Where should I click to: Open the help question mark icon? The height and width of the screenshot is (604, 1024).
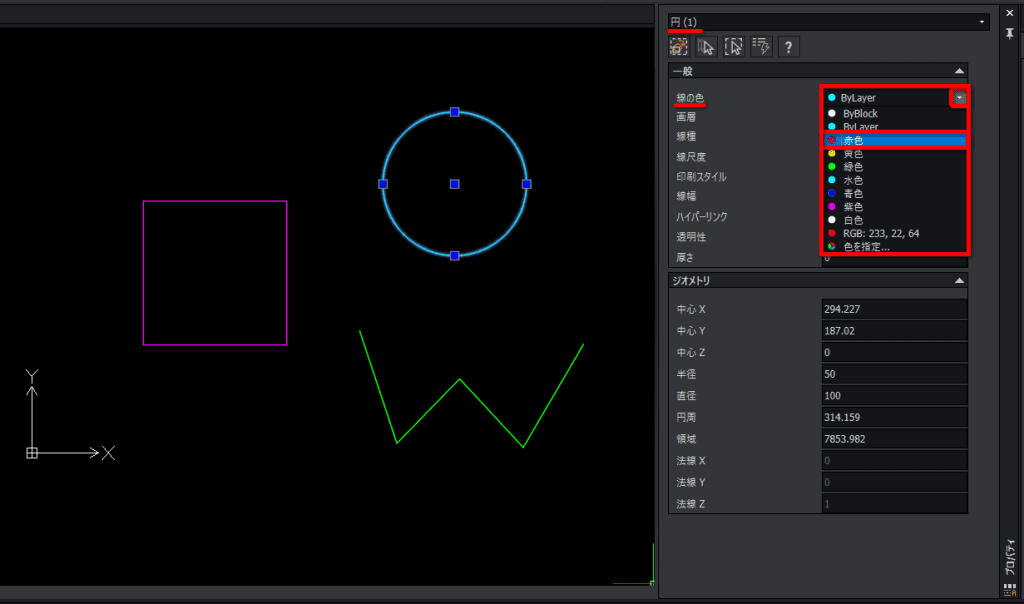coord(788,47)
